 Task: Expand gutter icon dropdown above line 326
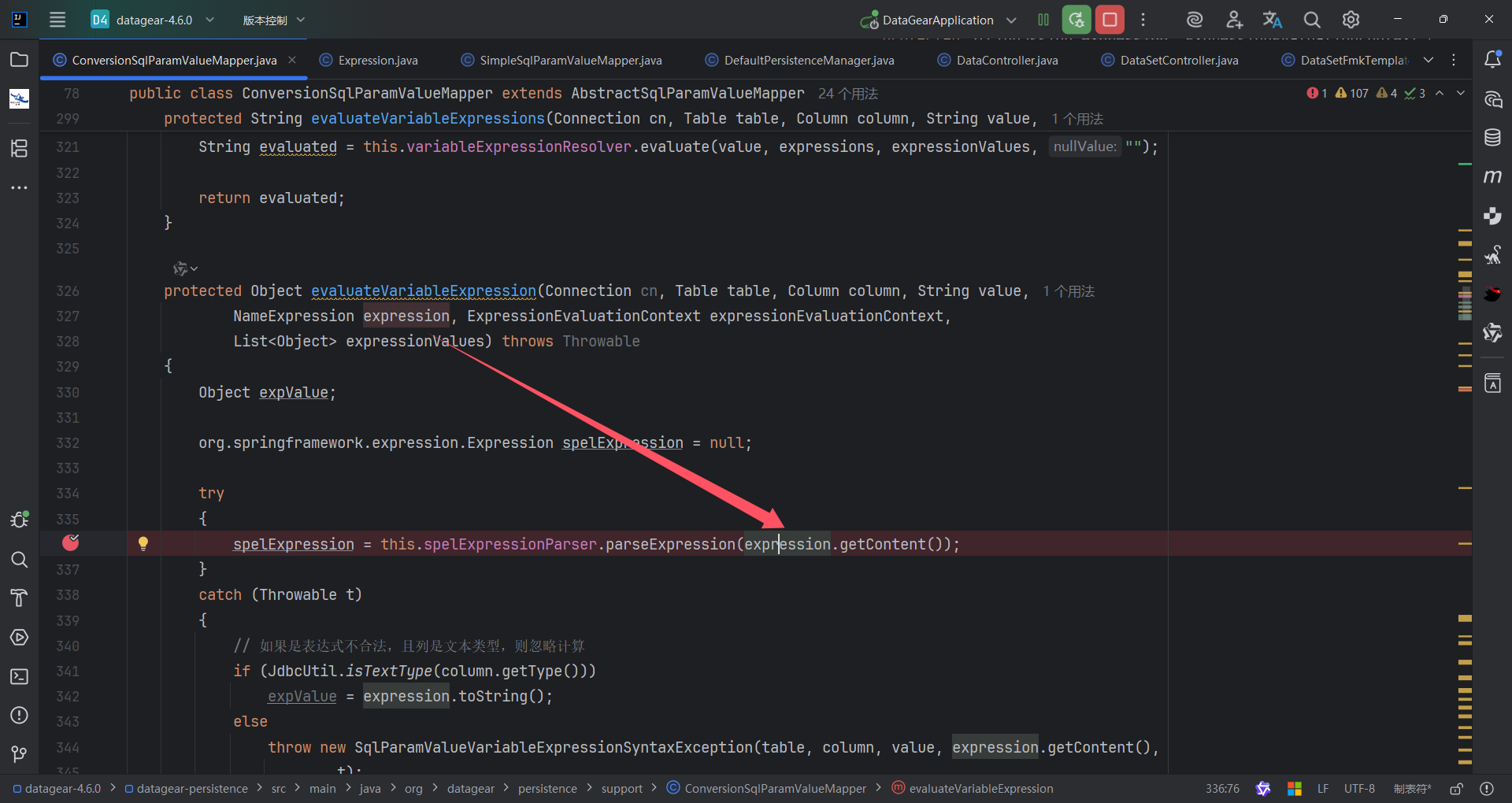(194, 269)
